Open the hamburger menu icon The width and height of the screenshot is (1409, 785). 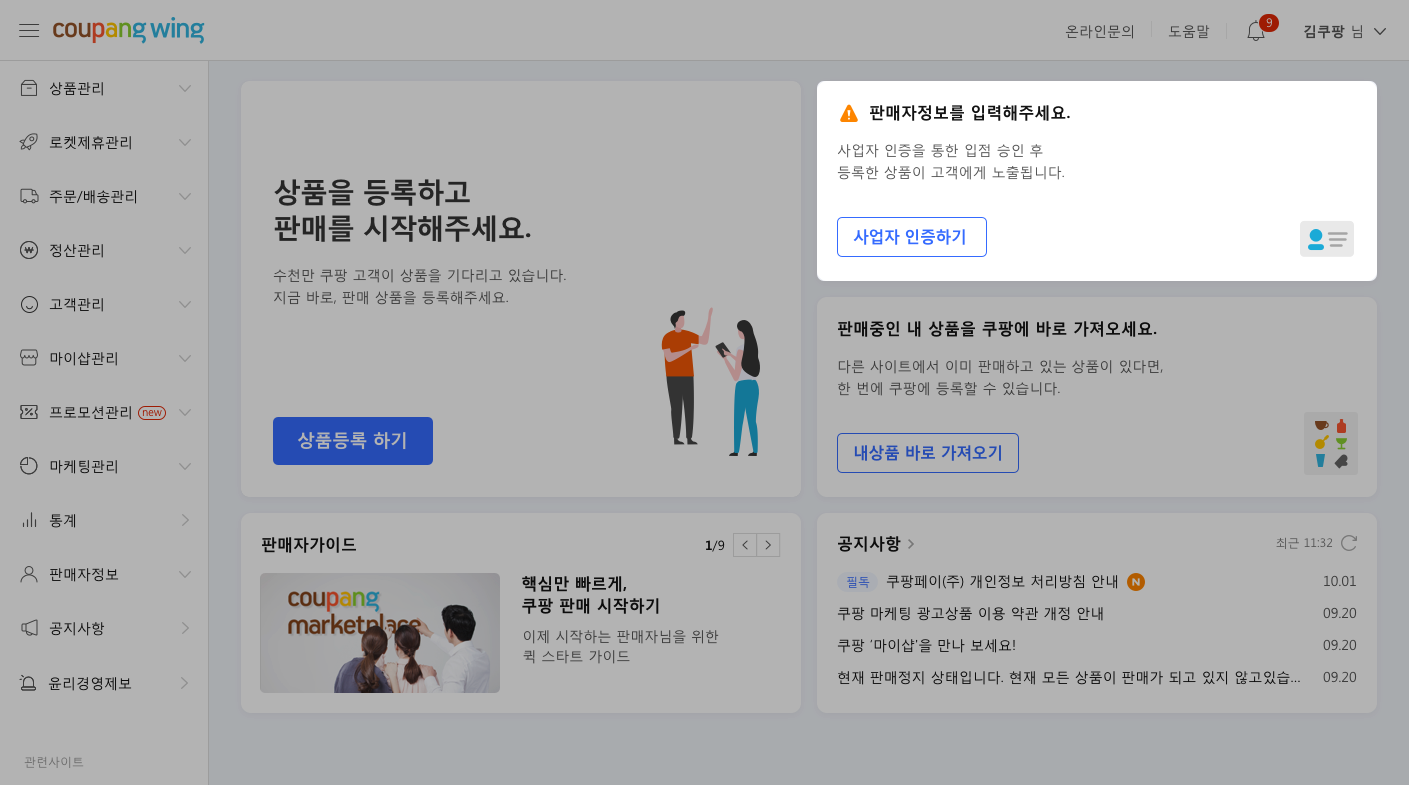tap(29, 30)
